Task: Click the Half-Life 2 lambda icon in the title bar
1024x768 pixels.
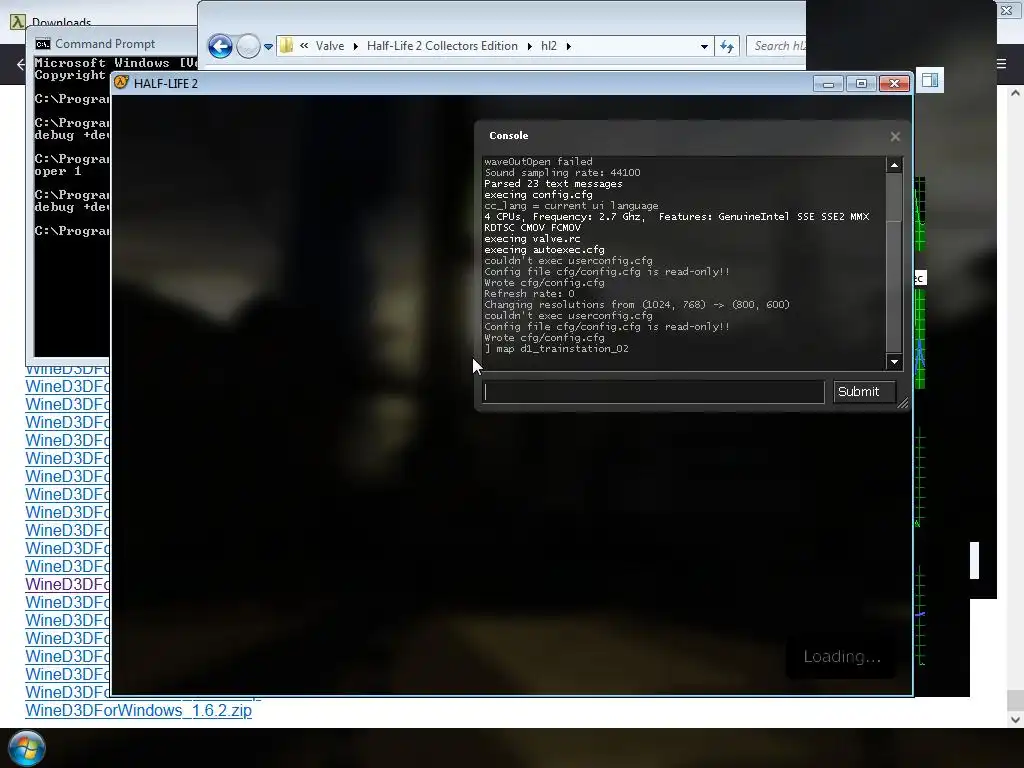Action: point(121,83)
